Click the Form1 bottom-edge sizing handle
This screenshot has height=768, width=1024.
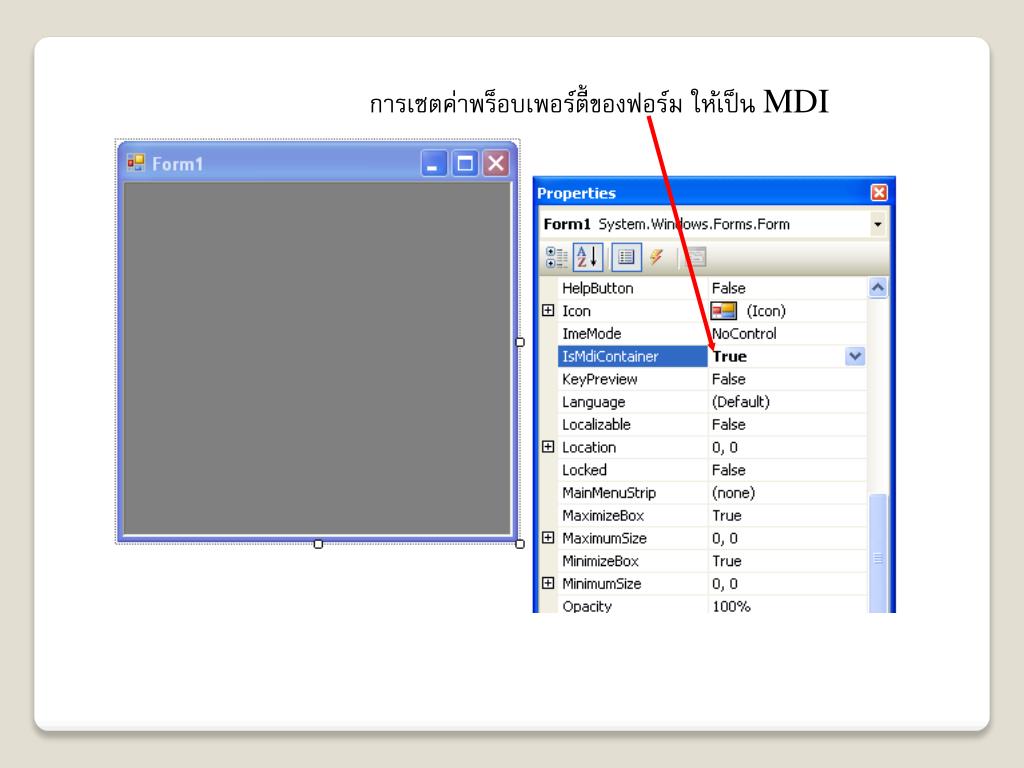(x=318, y=544)
